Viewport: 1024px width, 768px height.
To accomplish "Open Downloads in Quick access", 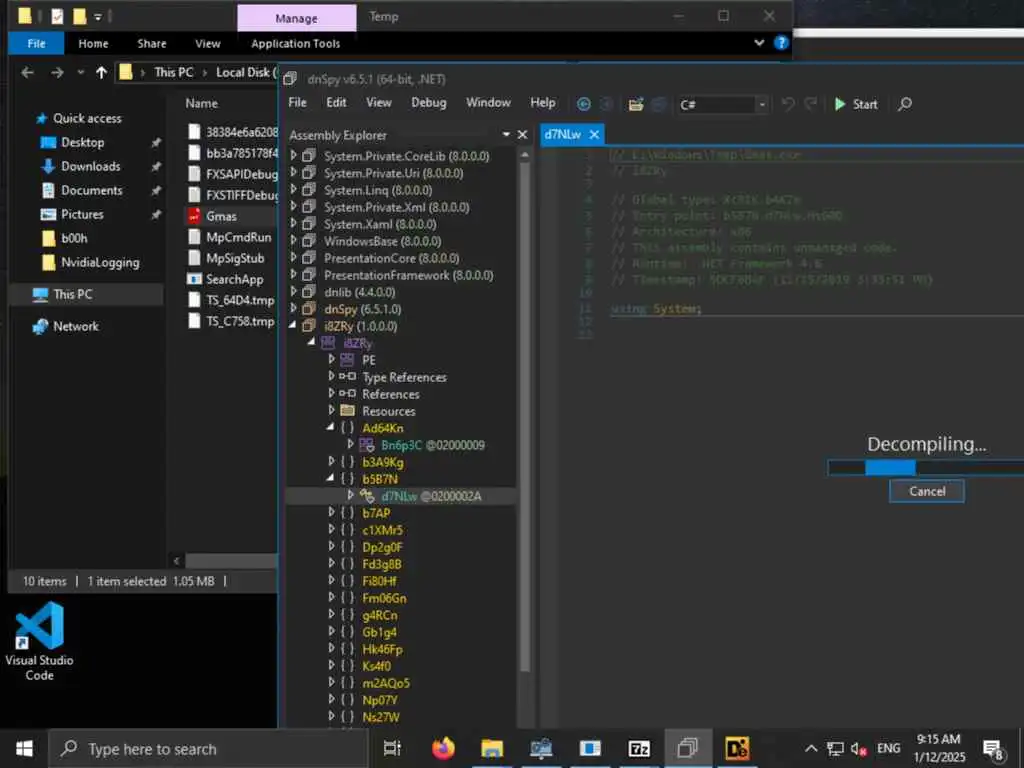I will click(x=90, y=167).
